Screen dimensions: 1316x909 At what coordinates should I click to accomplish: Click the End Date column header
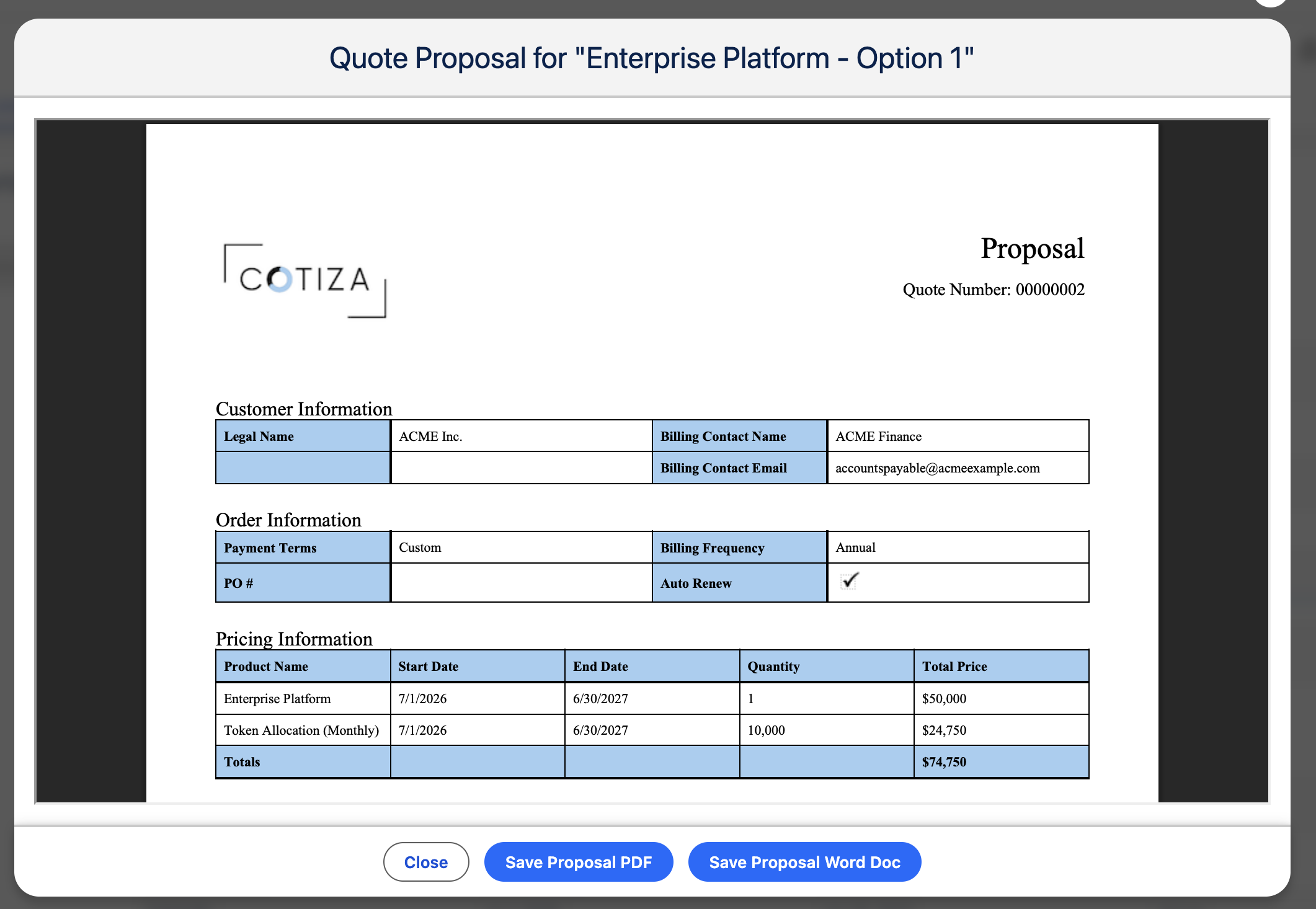click(x=652, y=667)
